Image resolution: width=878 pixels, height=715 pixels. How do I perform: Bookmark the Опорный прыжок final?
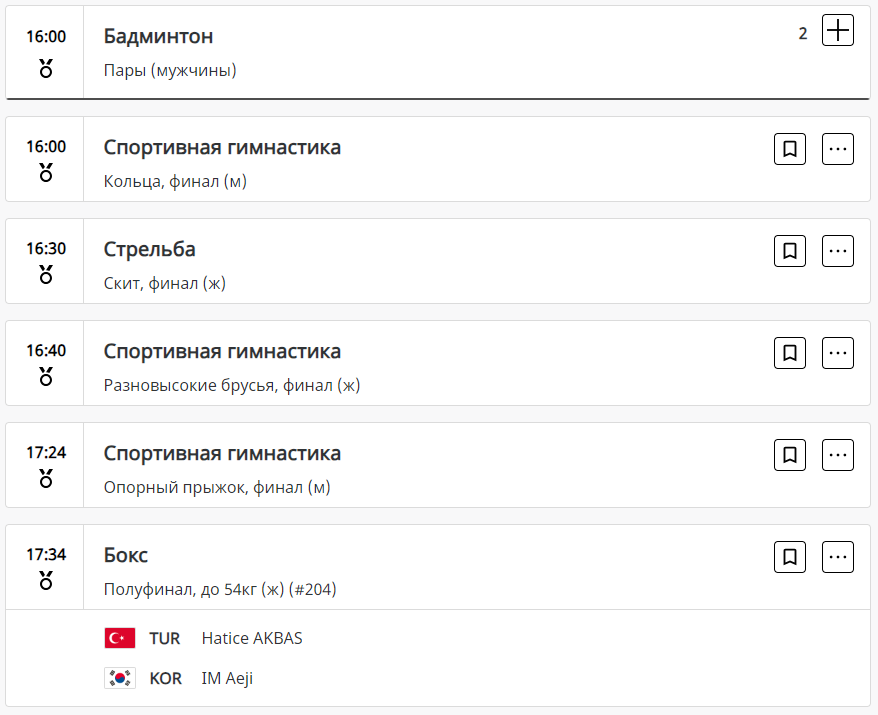(x=790, y=455)
